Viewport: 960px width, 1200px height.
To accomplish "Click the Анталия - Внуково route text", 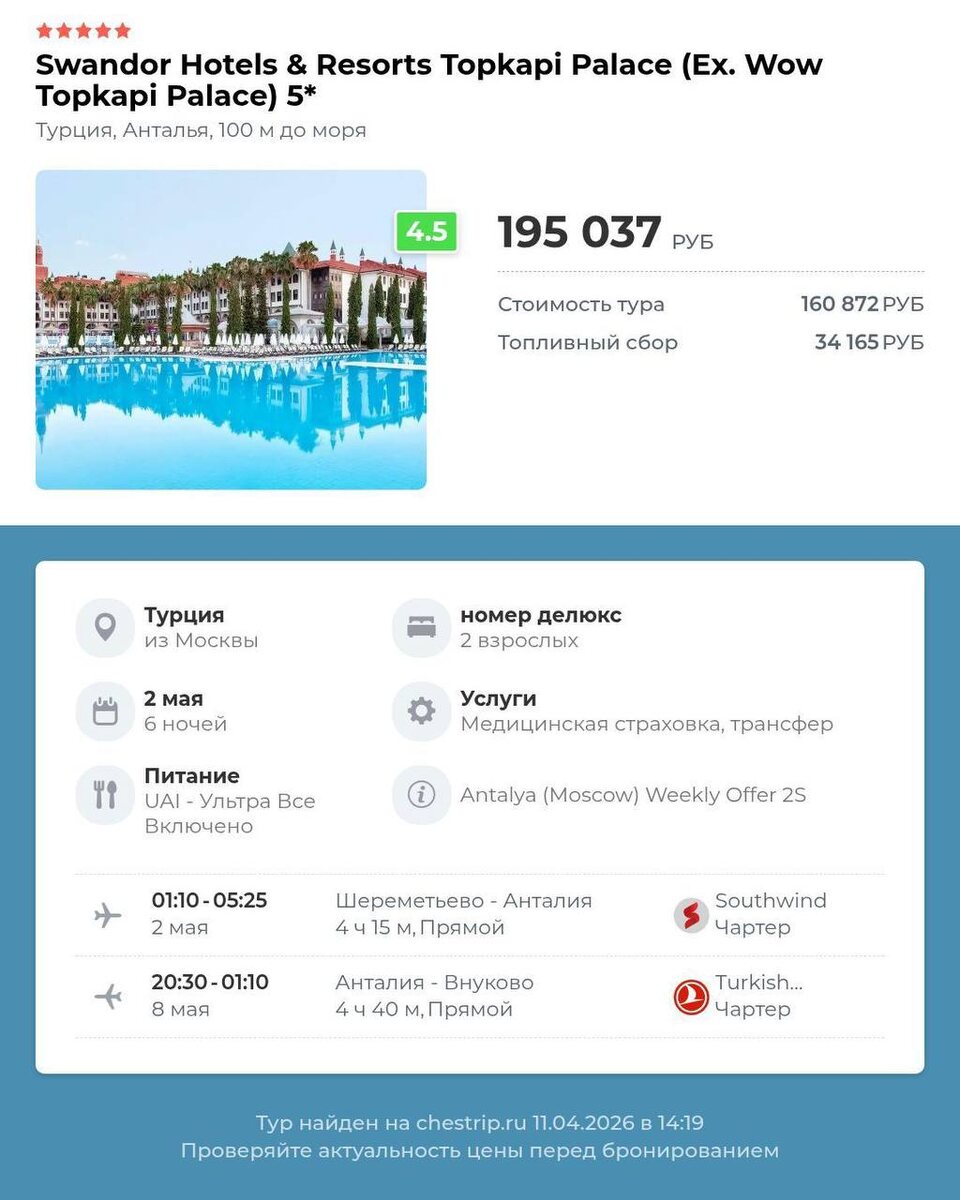I will click(x=435, y=983).
